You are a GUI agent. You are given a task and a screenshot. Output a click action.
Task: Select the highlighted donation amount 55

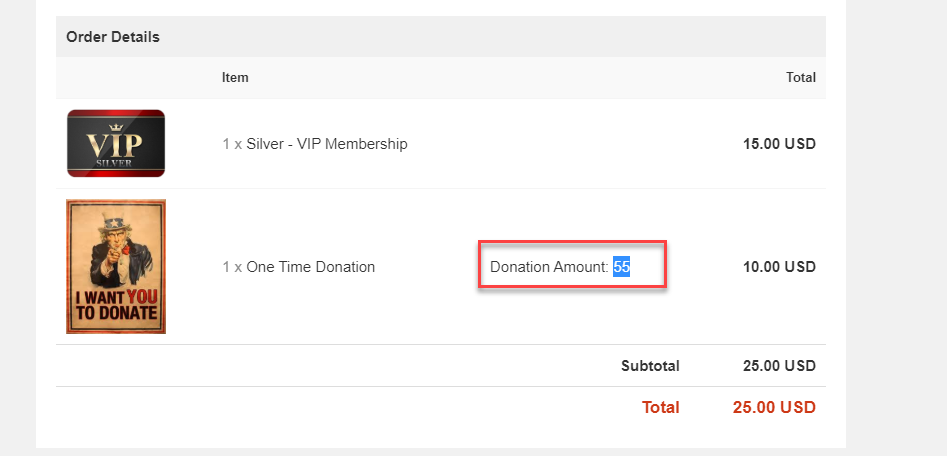click(x=621, y=266)
